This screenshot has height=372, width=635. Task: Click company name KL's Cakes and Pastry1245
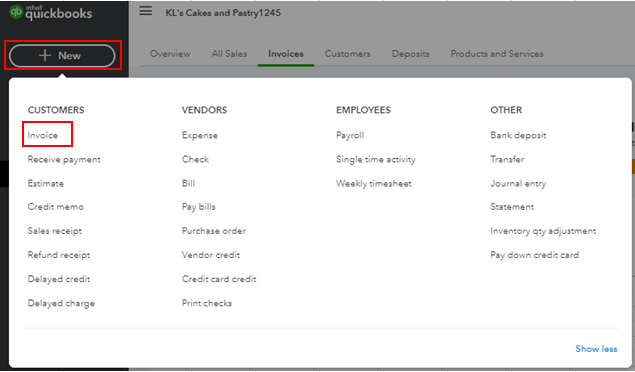click(x=223, y=13)
